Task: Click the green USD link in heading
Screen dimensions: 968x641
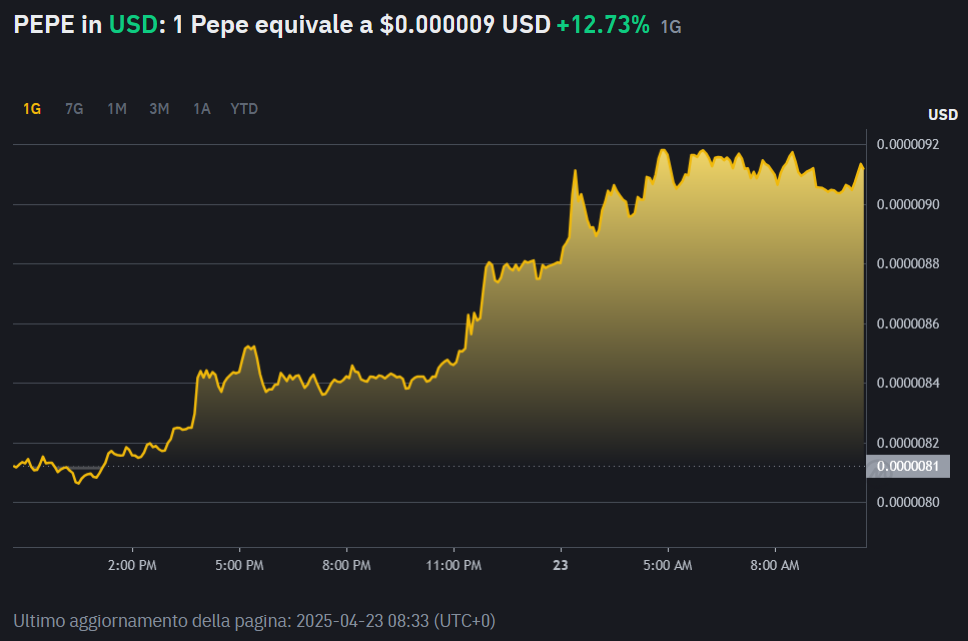Action: coord(133,25)
